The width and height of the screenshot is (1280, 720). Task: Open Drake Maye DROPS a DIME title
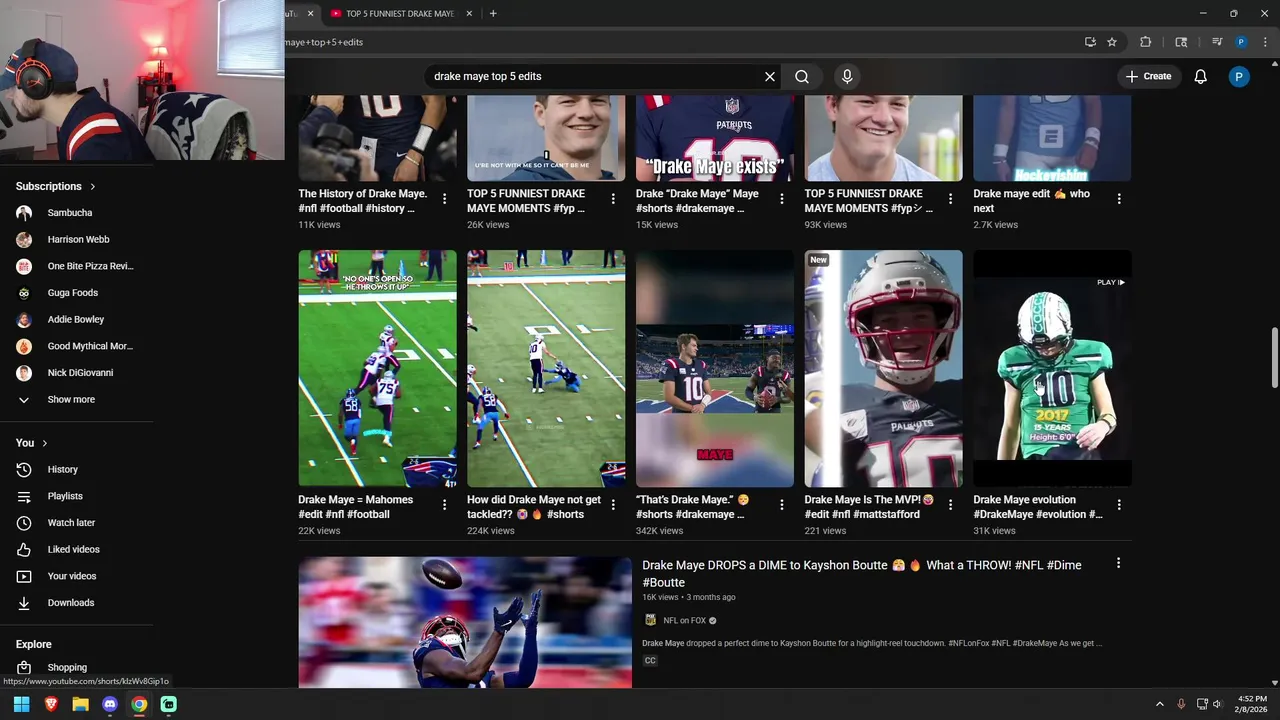tap(862, 573)
